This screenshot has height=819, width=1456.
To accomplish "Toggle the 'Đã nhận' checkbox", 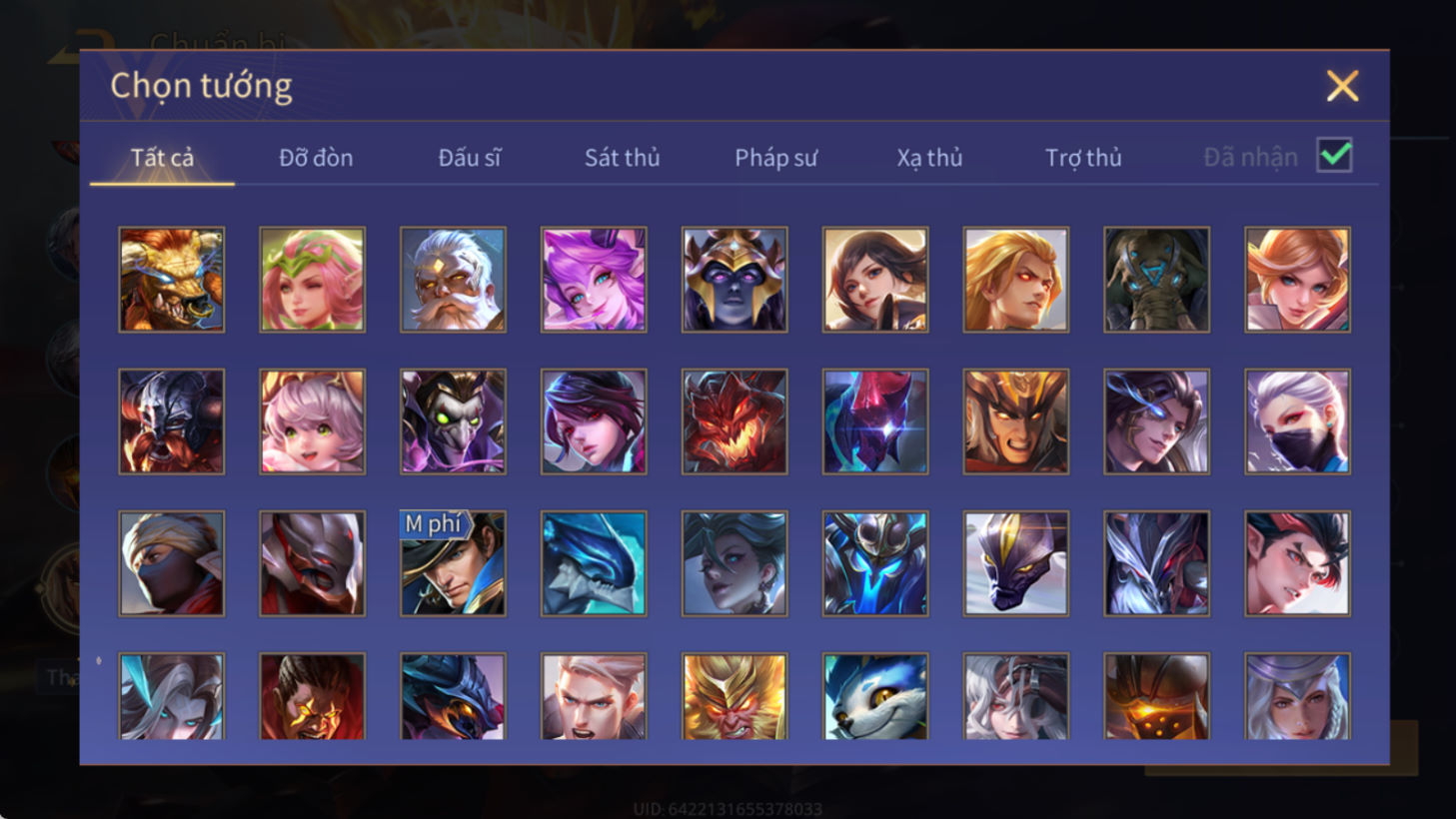I will (x=1334, y=156).
